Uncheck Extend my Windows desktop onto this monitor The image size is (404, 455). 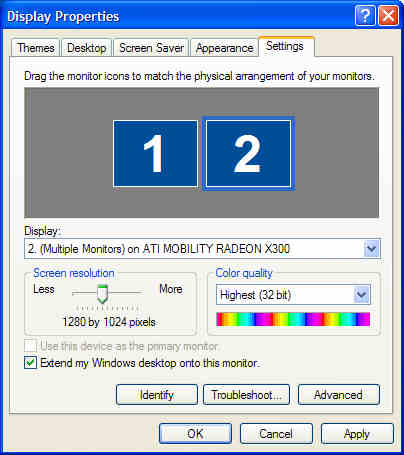[x=30, y=363]
